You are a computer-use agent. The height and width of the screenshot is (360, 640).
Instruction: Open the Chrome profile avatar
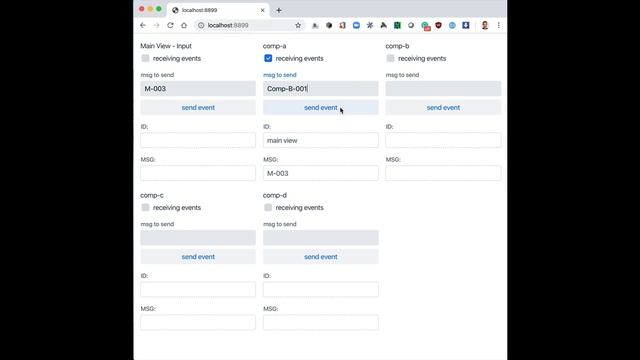click(485, 25)
